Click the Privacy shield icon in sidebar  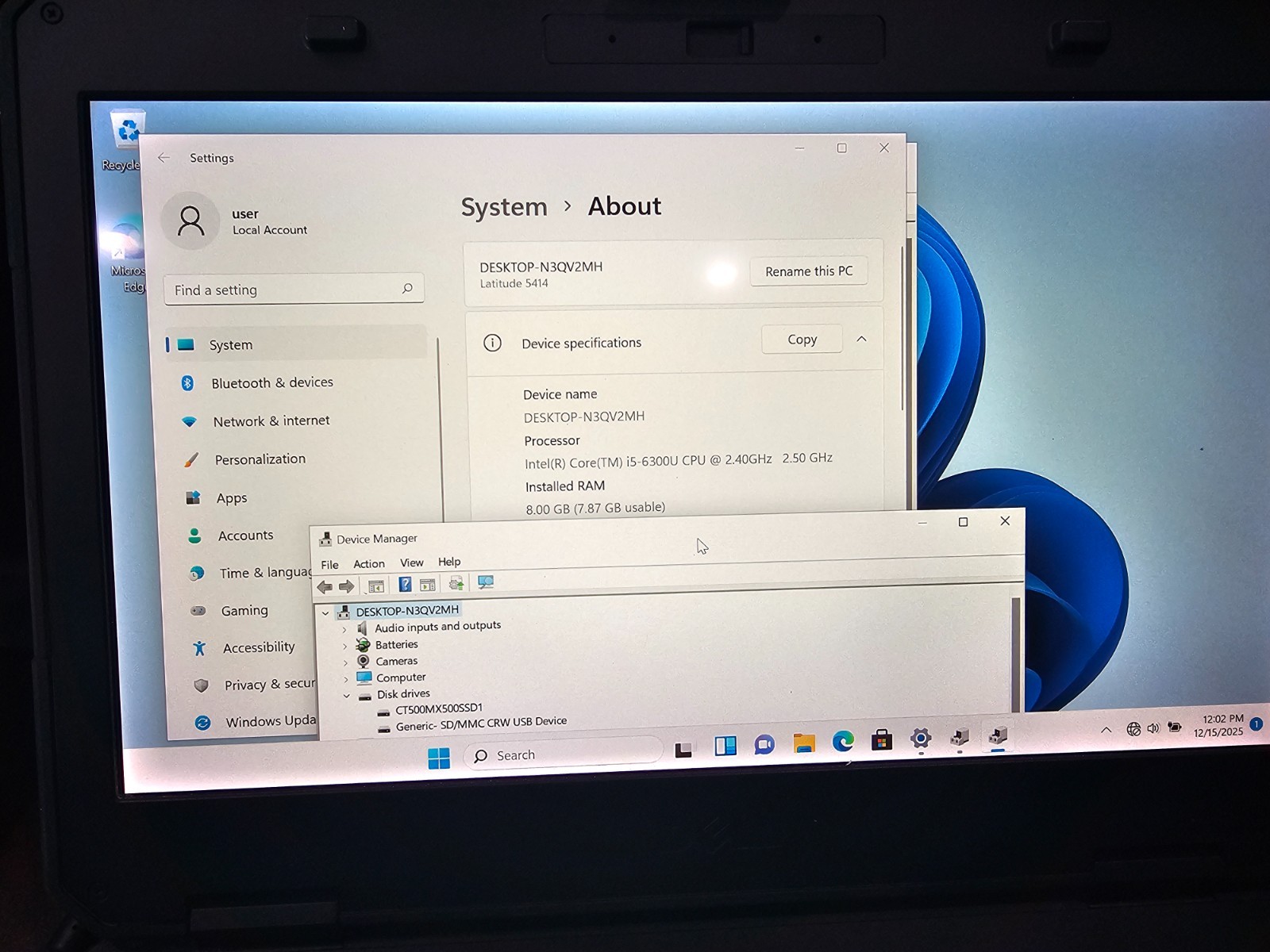pos(201,685)
